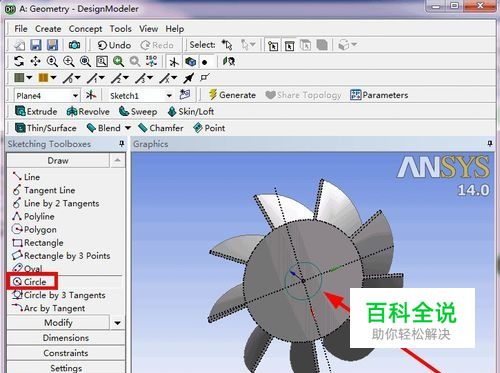Toggle the edge selection filter
The height and width of the screenshot is (373, 500).
[289, 45]
